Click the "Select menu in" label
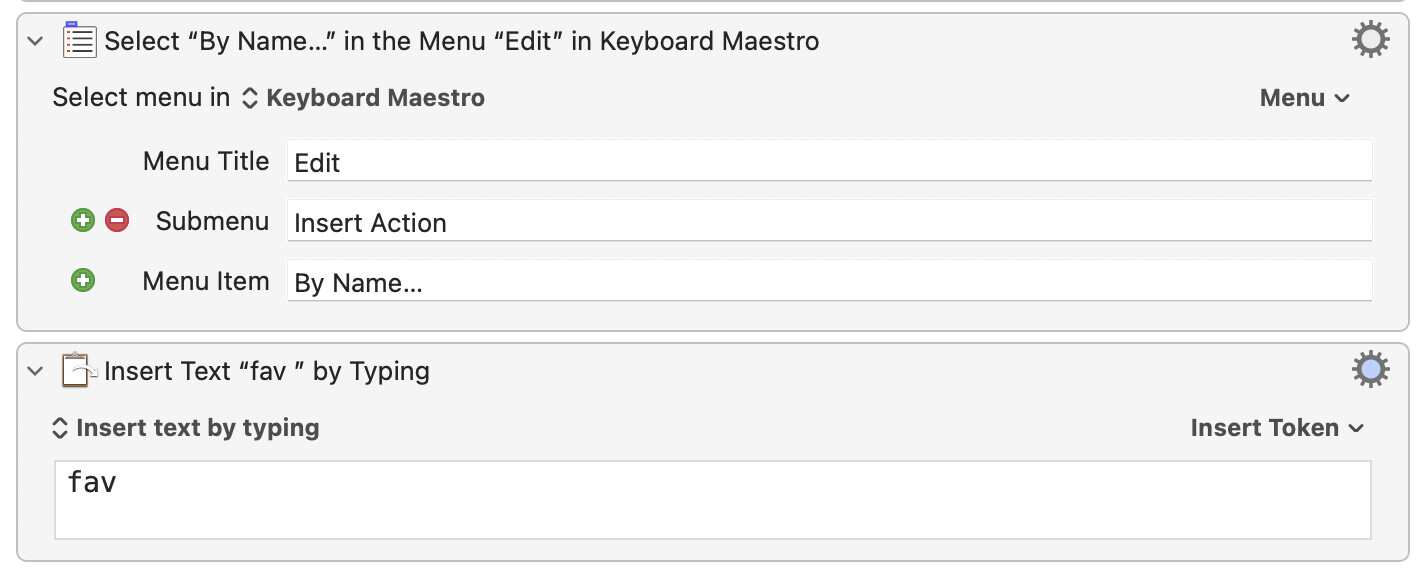 141,98
